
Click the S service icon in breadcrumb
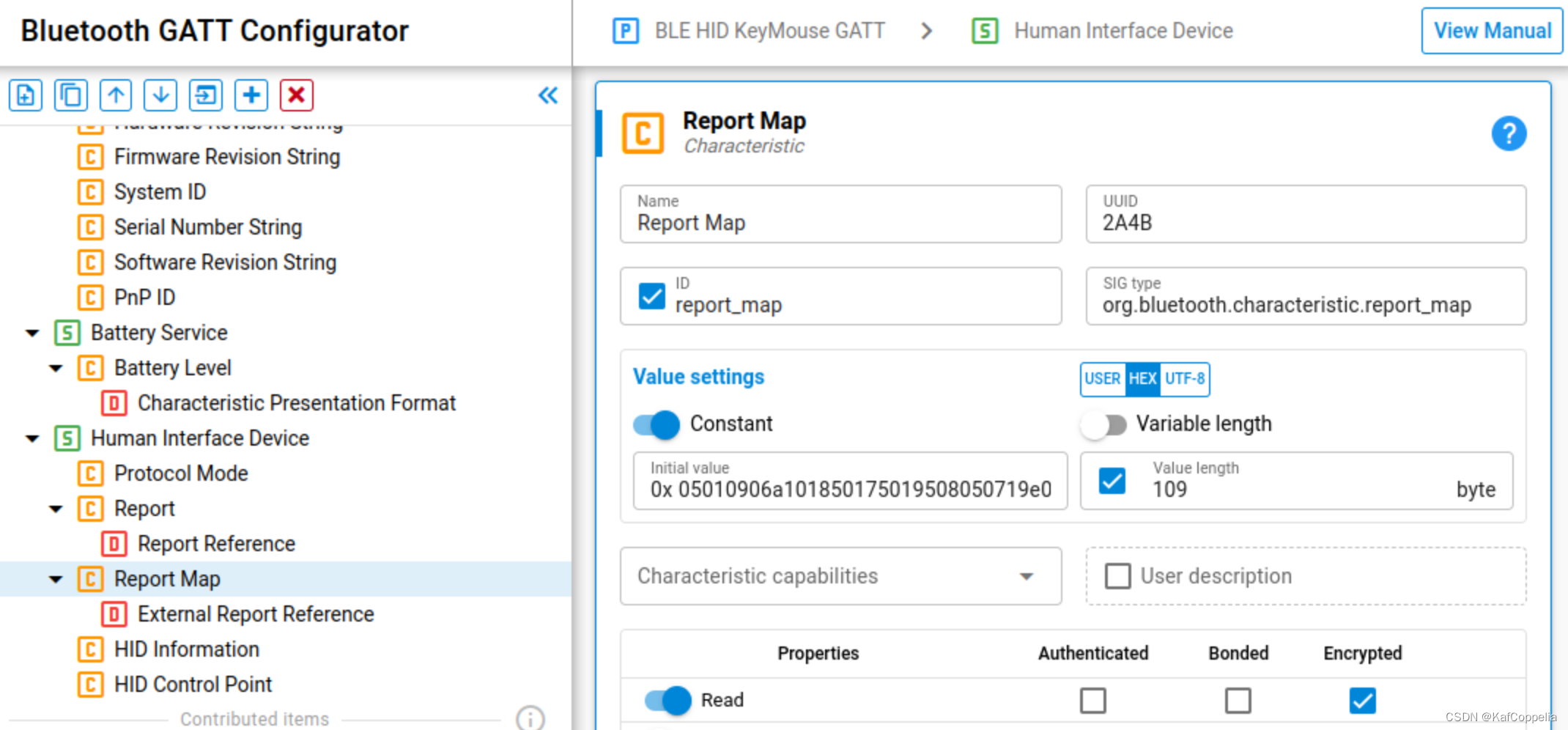[x=985, y=31]
